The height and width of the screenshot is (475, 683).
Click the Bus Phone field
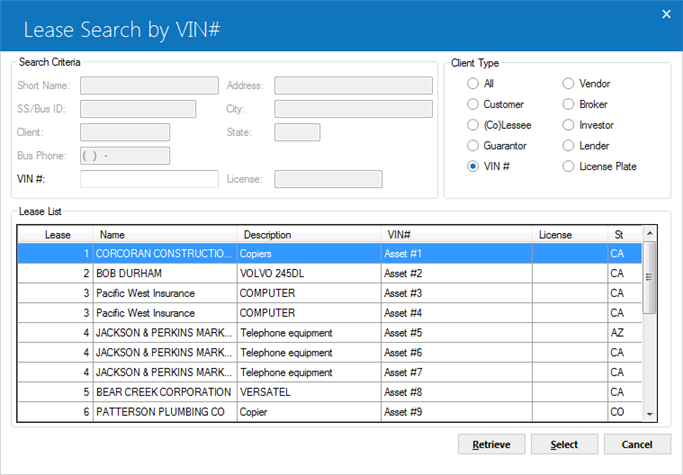(125, 156)
